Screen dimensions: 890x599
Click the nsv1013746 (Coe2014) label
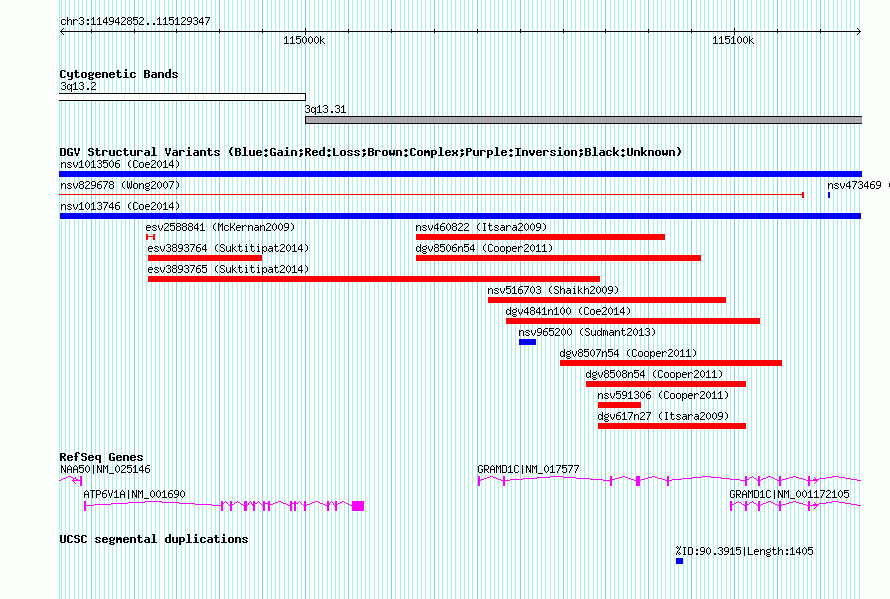120,206
